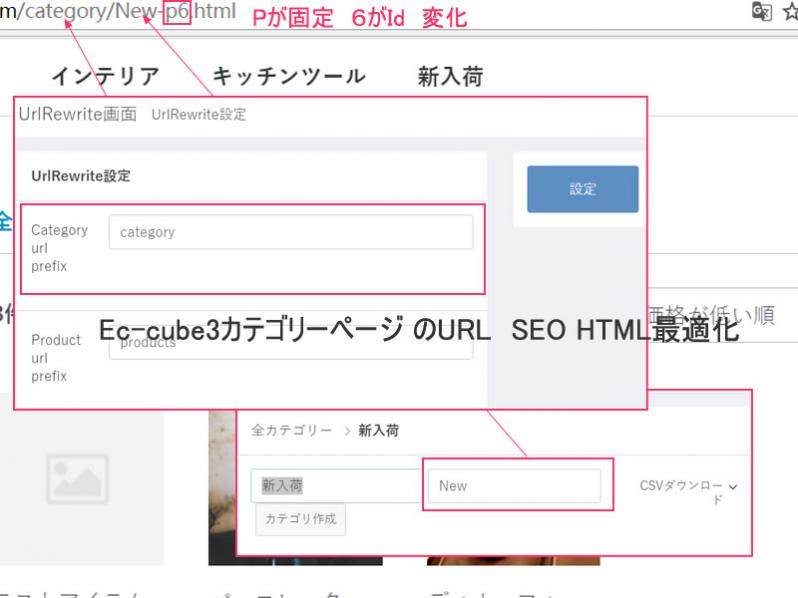Click the Category url prefix input field
This screenshot has height=598, width=798.
point(291,232)
